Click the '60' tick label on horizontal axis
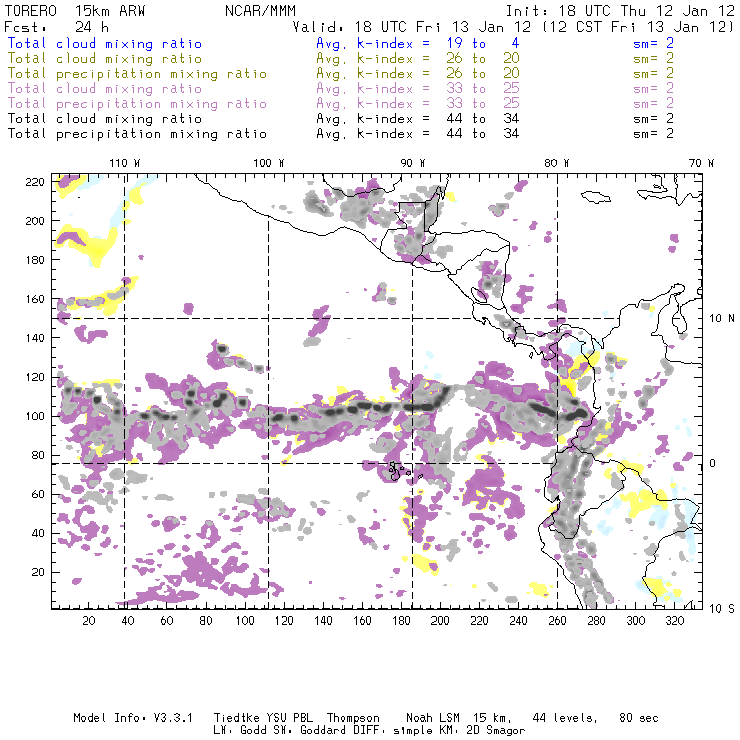 (167, 621)
